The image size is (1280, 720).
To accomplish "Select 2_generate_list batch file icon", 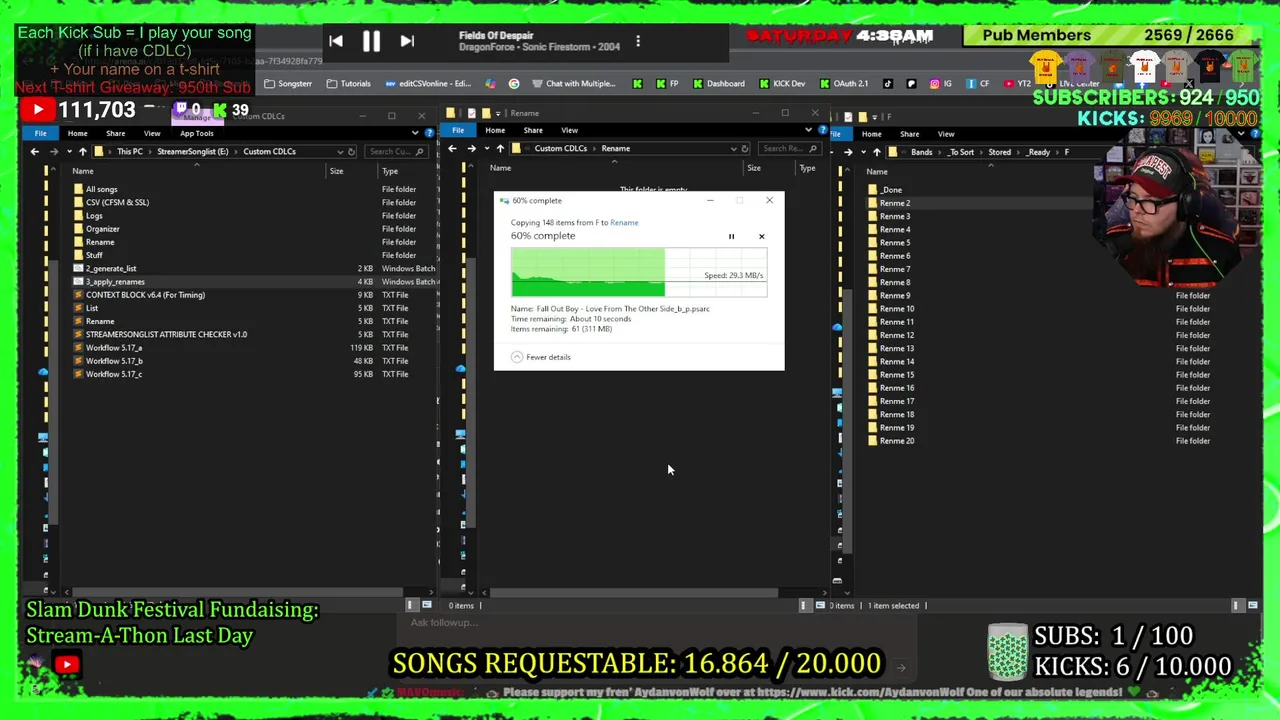I will [78, 268].
